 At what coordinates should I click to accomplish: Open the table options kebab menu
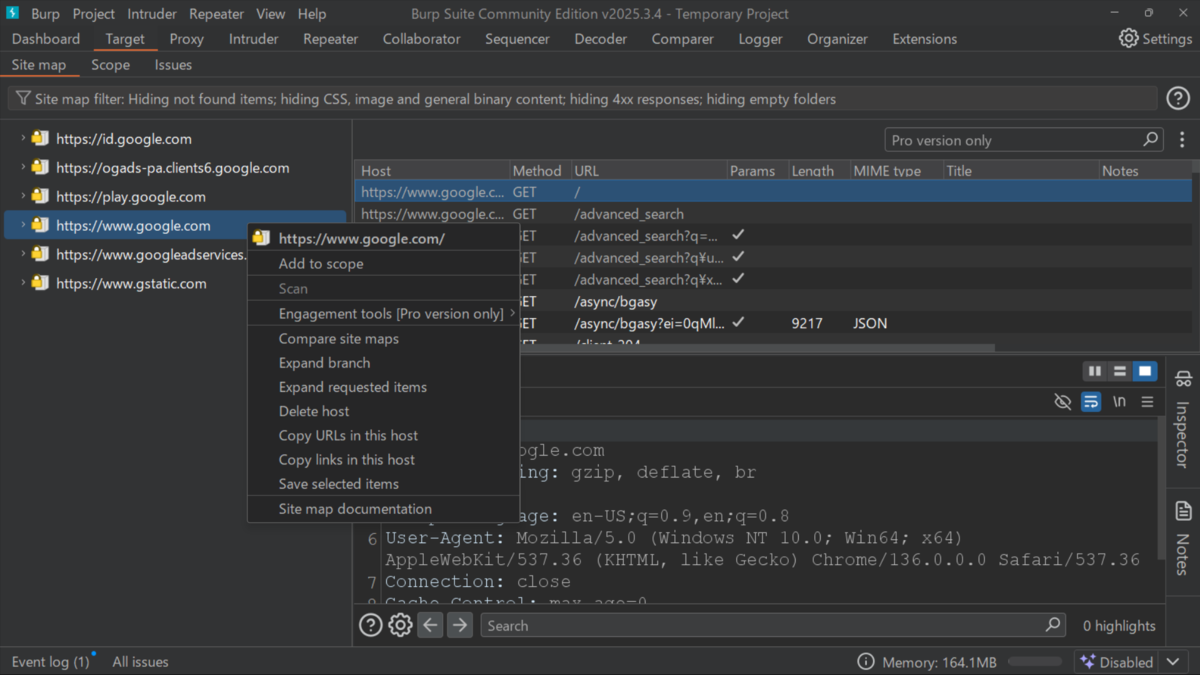coord(1182,140)
